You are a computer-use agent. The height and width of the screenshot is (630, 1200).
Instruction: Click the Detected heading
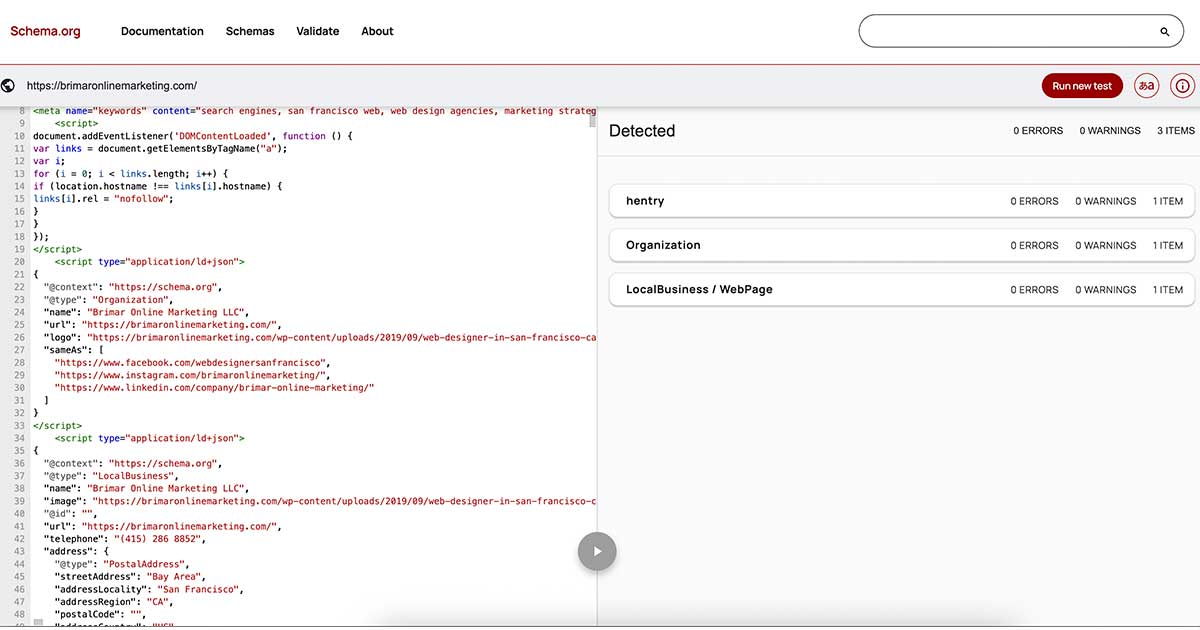click(x=642, y=131)
